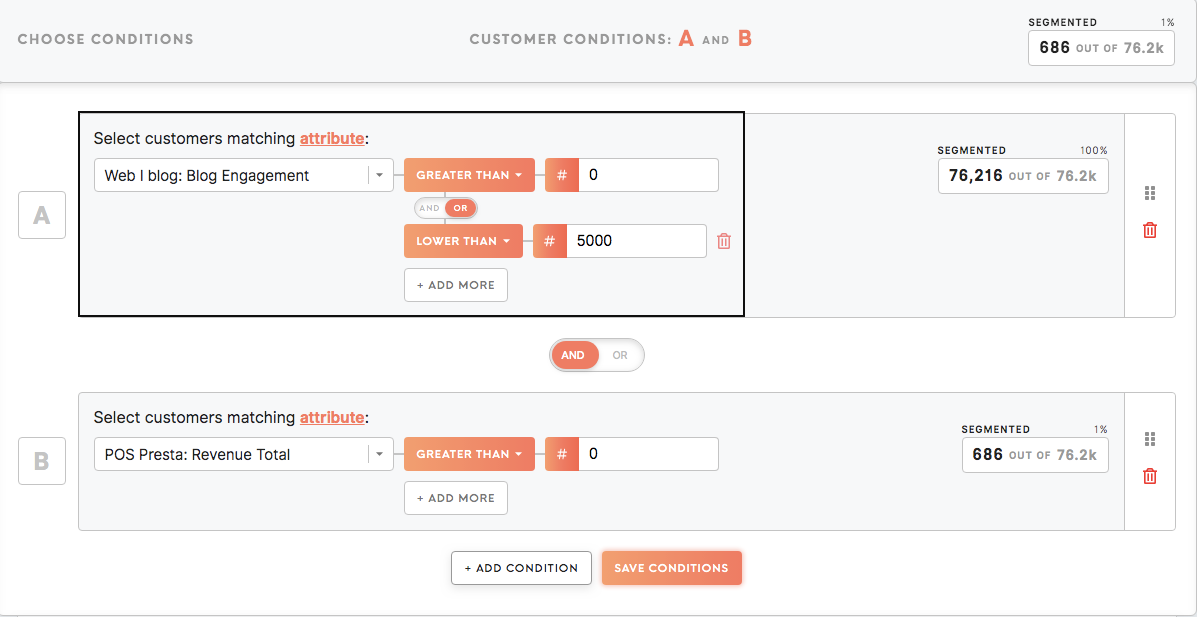
Task: Open GREATER THAN operator in condition A
Action: 469,175
